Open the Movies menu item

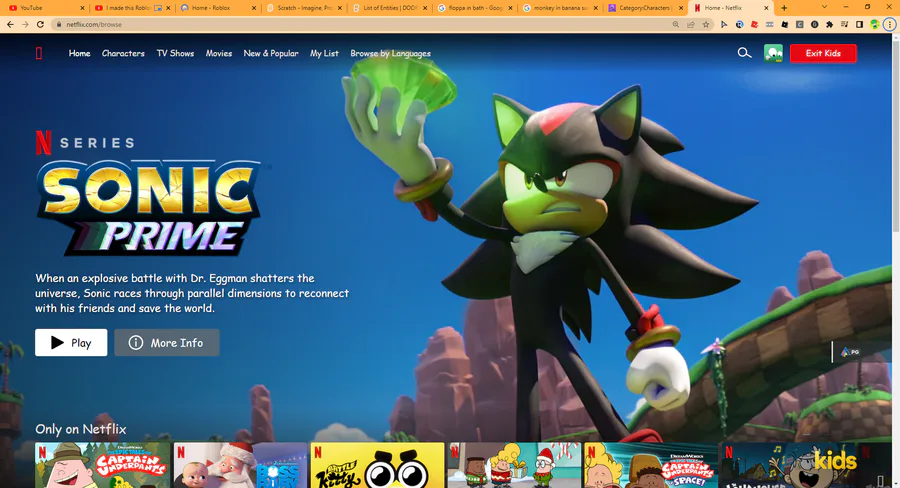point(219,53)
